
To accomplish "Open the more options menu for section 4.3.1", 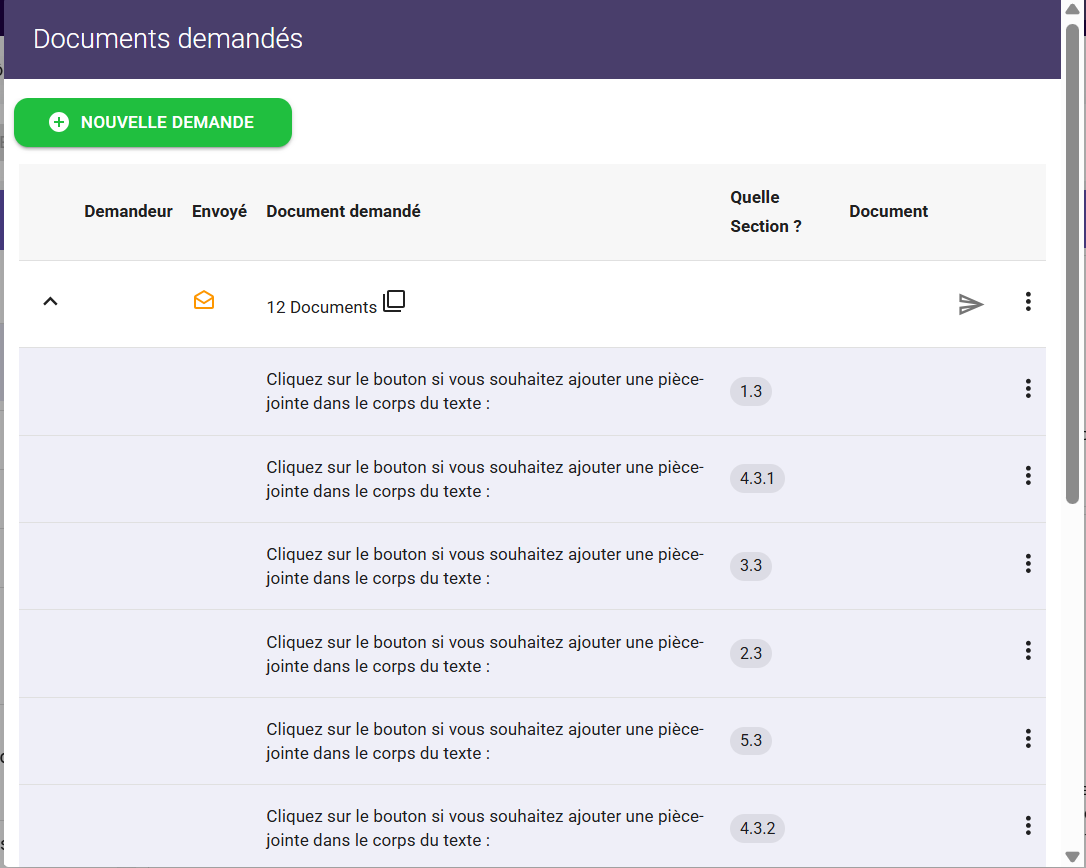I will coord(1028,476).
